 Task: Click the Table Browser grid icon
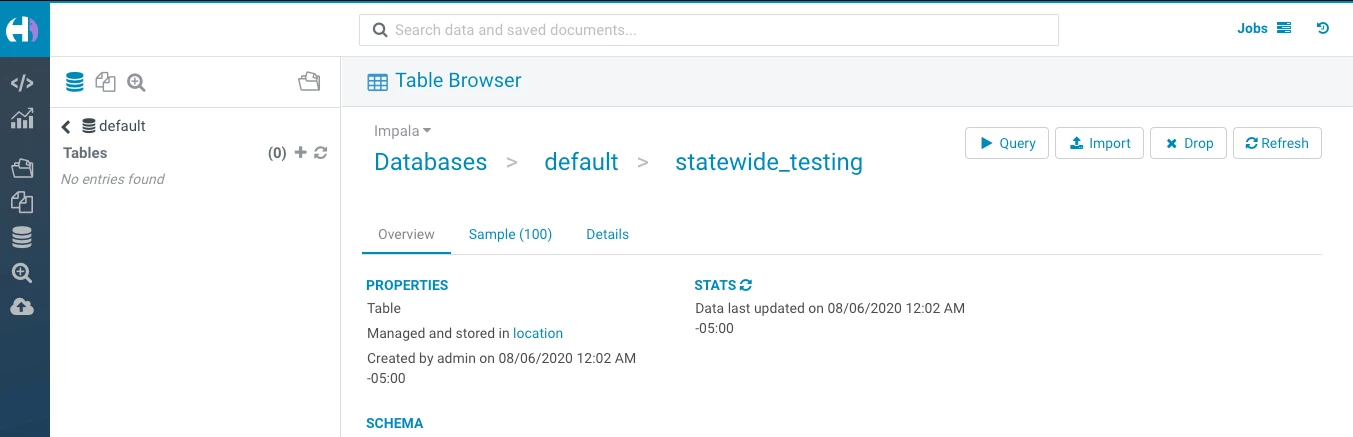pos(377,82)
